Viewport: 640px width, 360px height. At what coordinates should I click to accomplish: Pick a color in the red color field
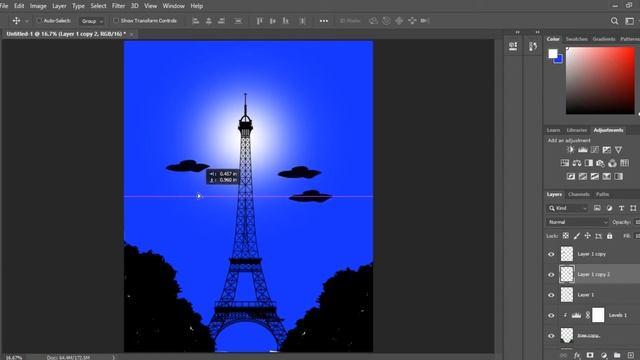[x=600, y=80]
